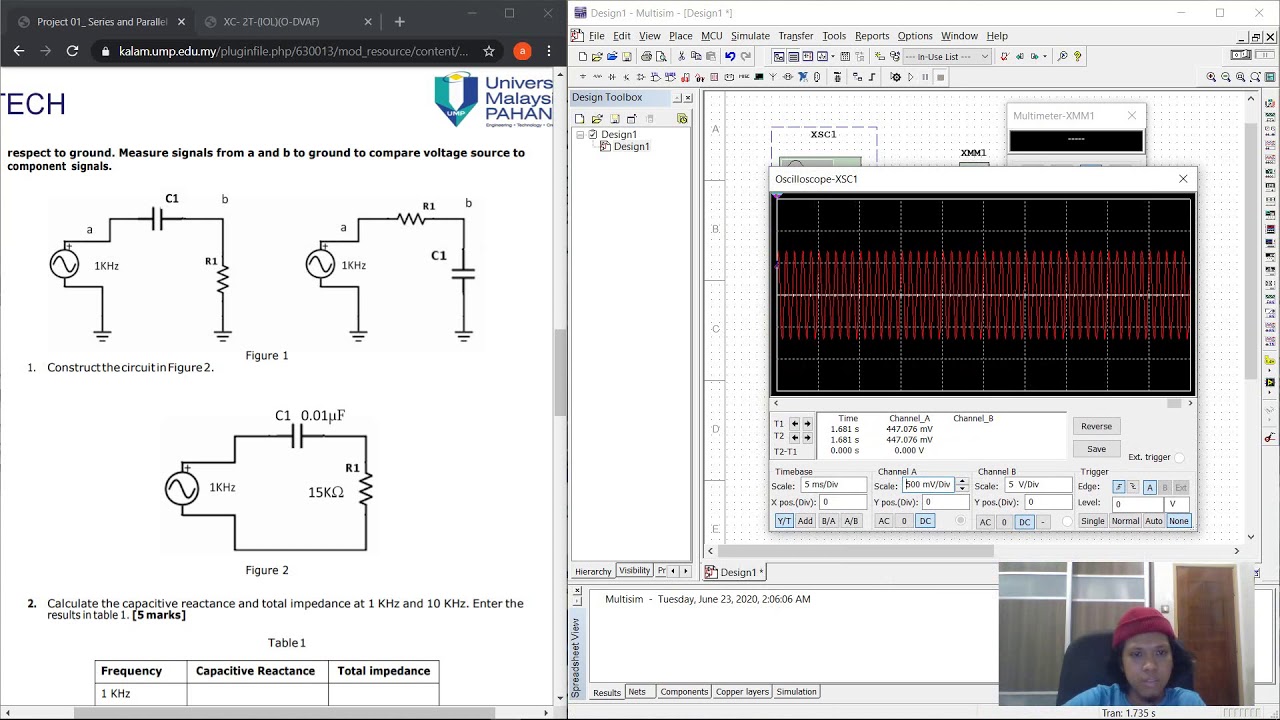Switch to the Nets tab in Spreadsheet View
The image size is (1280, 720).
point(637,692)
